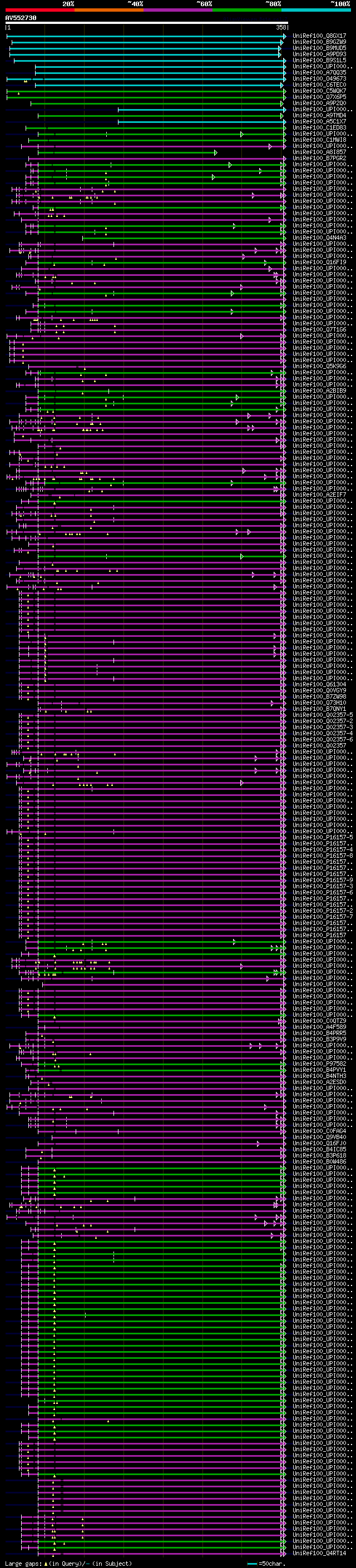
Task: Select hit label UniRef100_P16157-9
Action: click(x=323, y=879)
